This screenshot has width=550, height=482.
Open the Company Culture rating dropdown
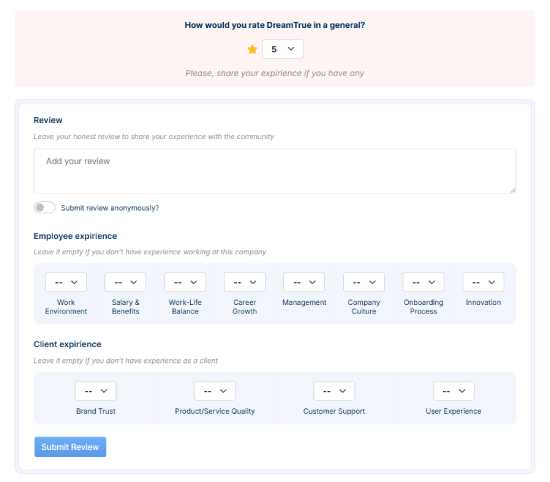[x=364, y=282]
